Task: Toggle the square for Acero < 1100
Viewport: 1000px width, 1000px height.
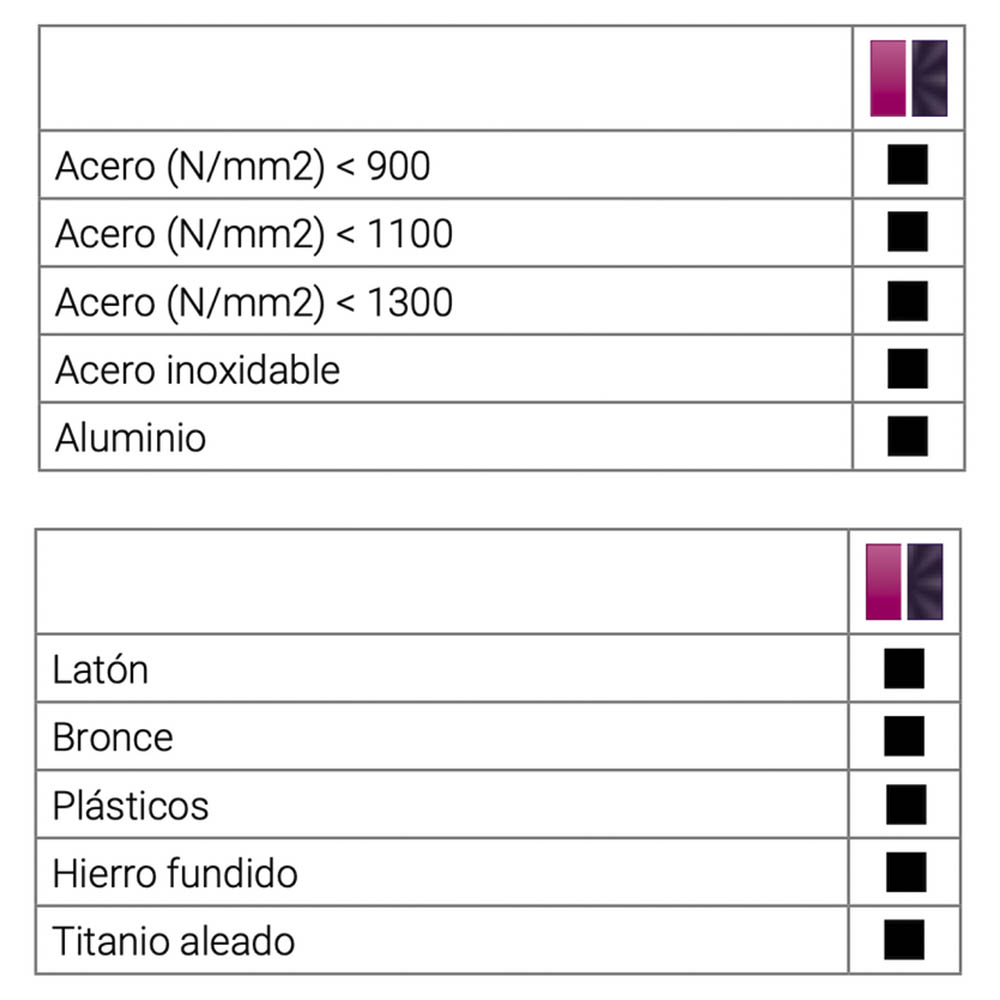Action: (x=907, y=232)
